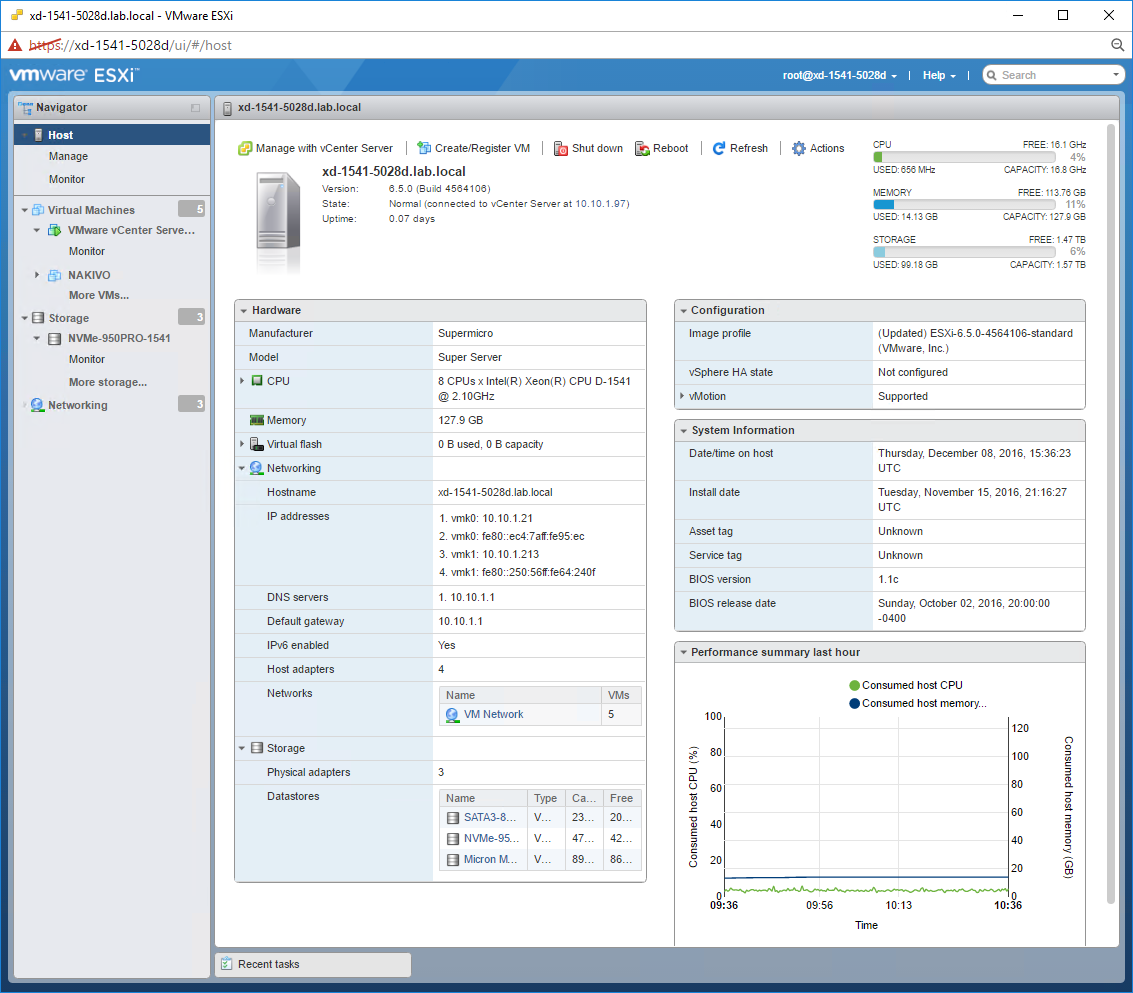Collapse the Storage tree in Navigator
The image size is (1133, 993).
(25, 318)
